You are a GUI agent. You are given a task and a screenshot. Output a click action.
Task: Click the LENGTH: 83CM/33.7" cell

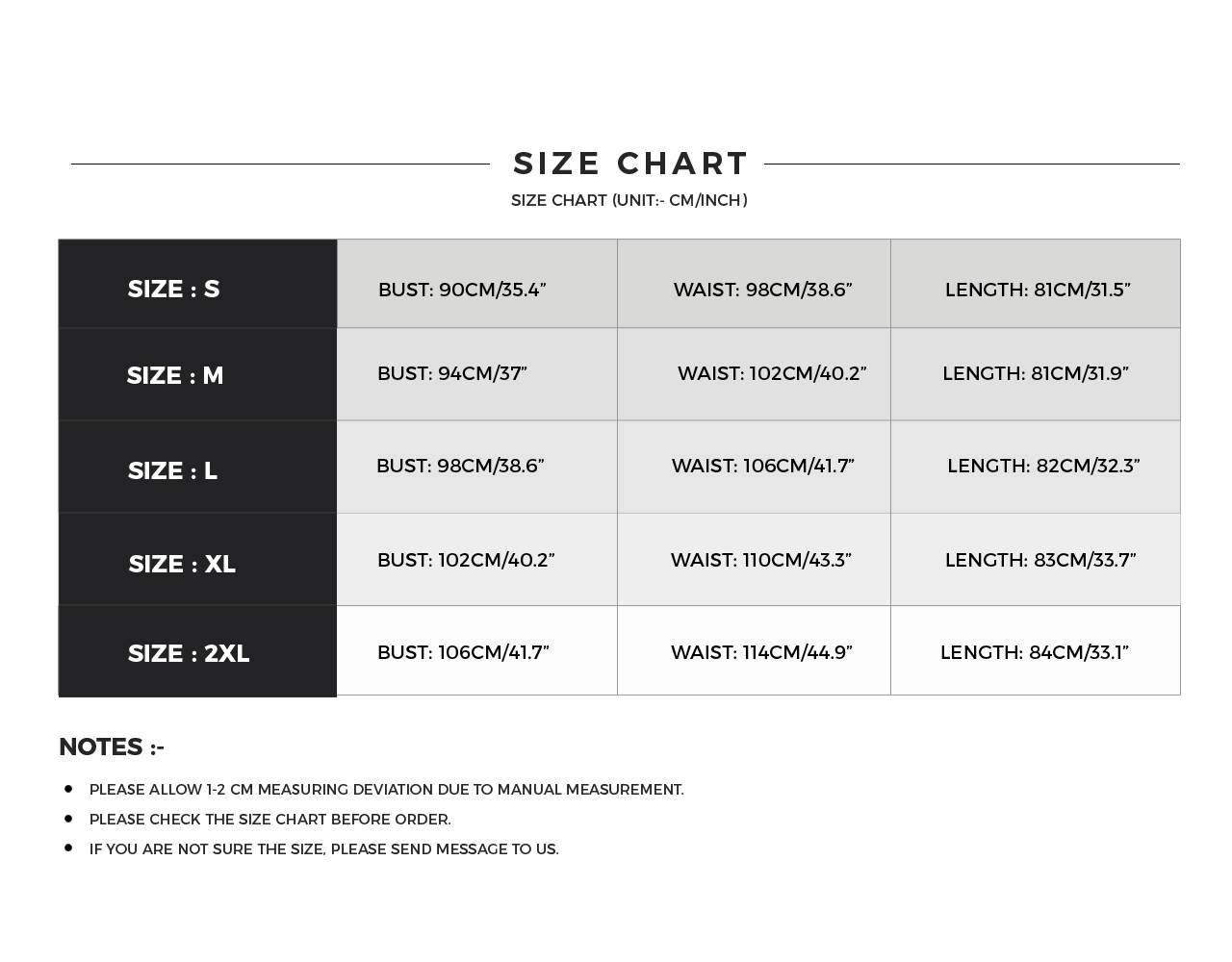click(1040, 560)
